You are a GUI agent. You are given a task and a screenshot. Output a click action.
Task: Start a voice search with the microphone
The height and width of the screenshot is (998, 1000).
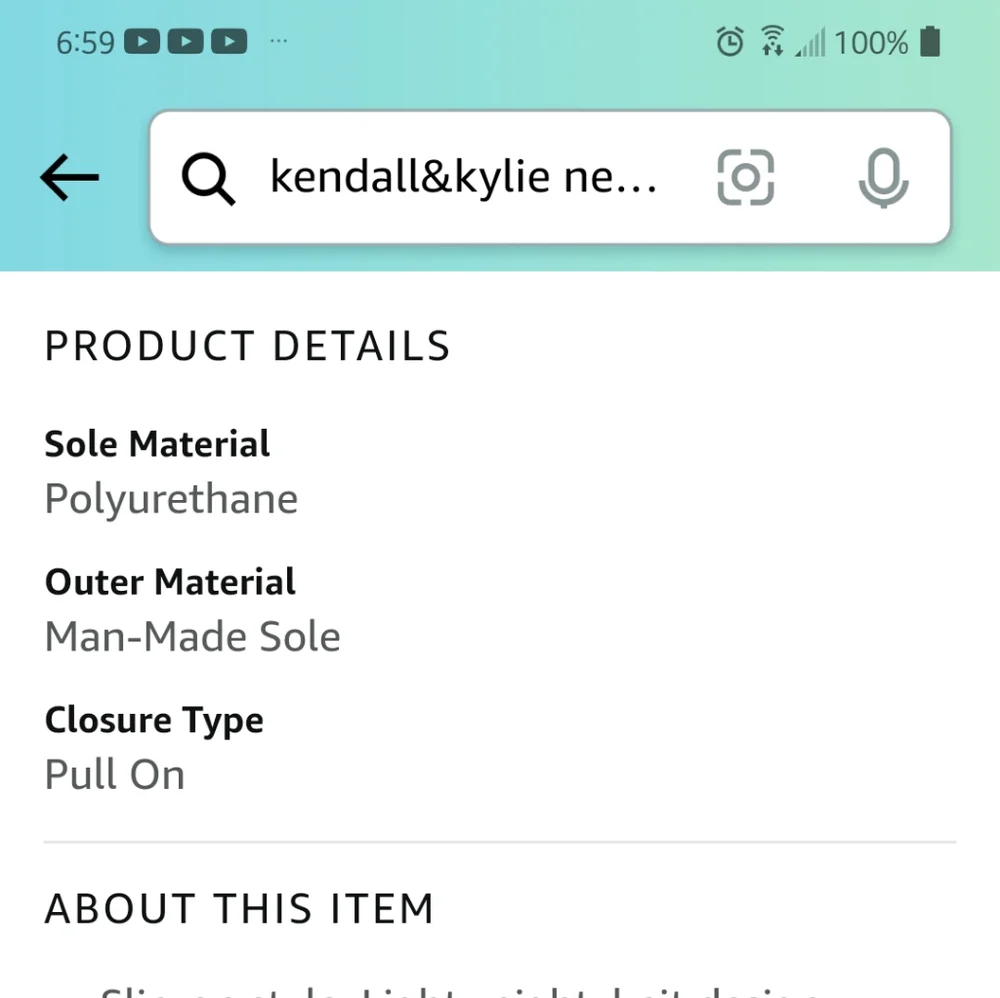click(x=883, y=176)
